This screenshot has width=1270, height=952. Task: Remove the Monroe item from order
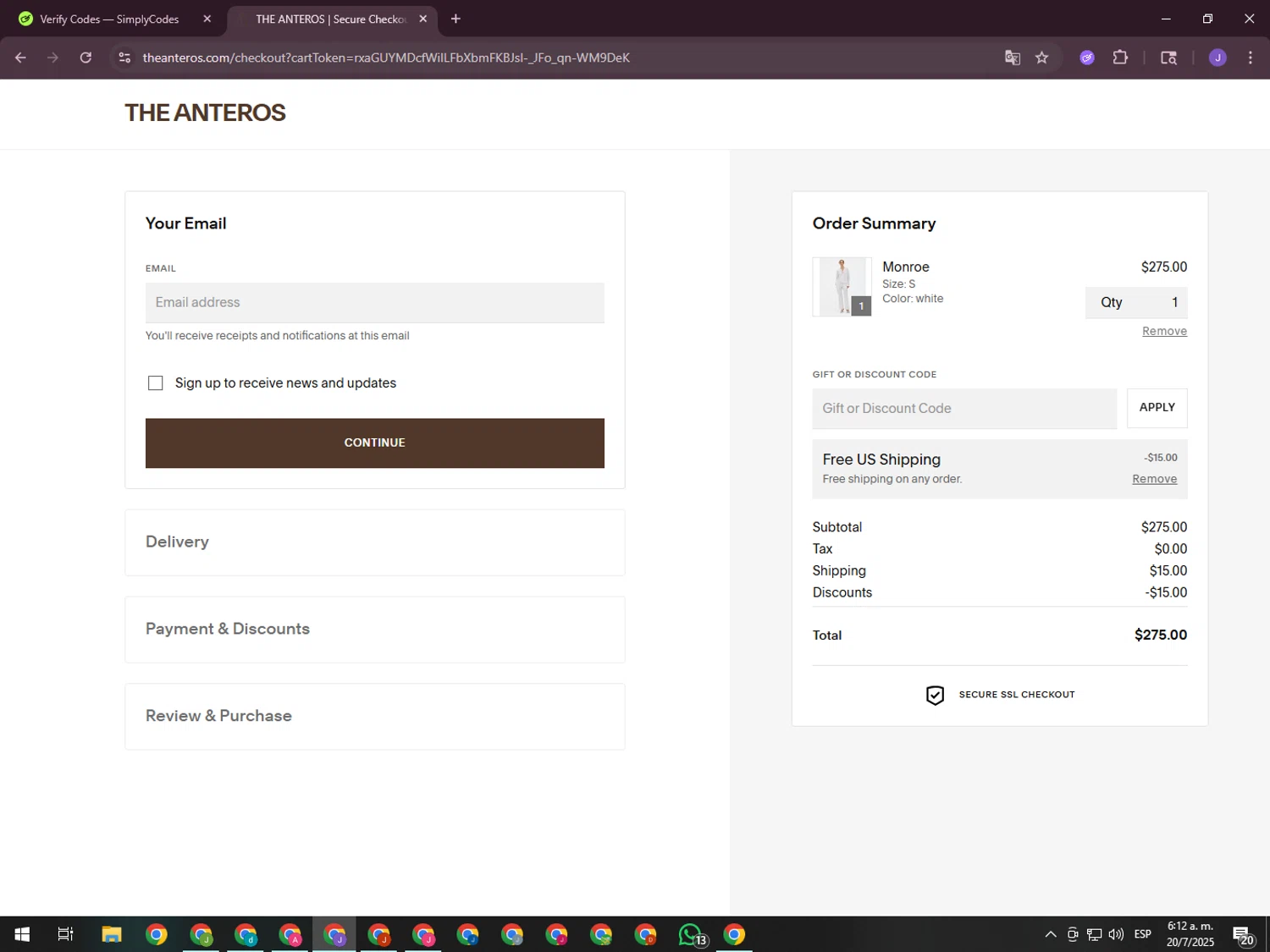click(x=1164, y=331)
